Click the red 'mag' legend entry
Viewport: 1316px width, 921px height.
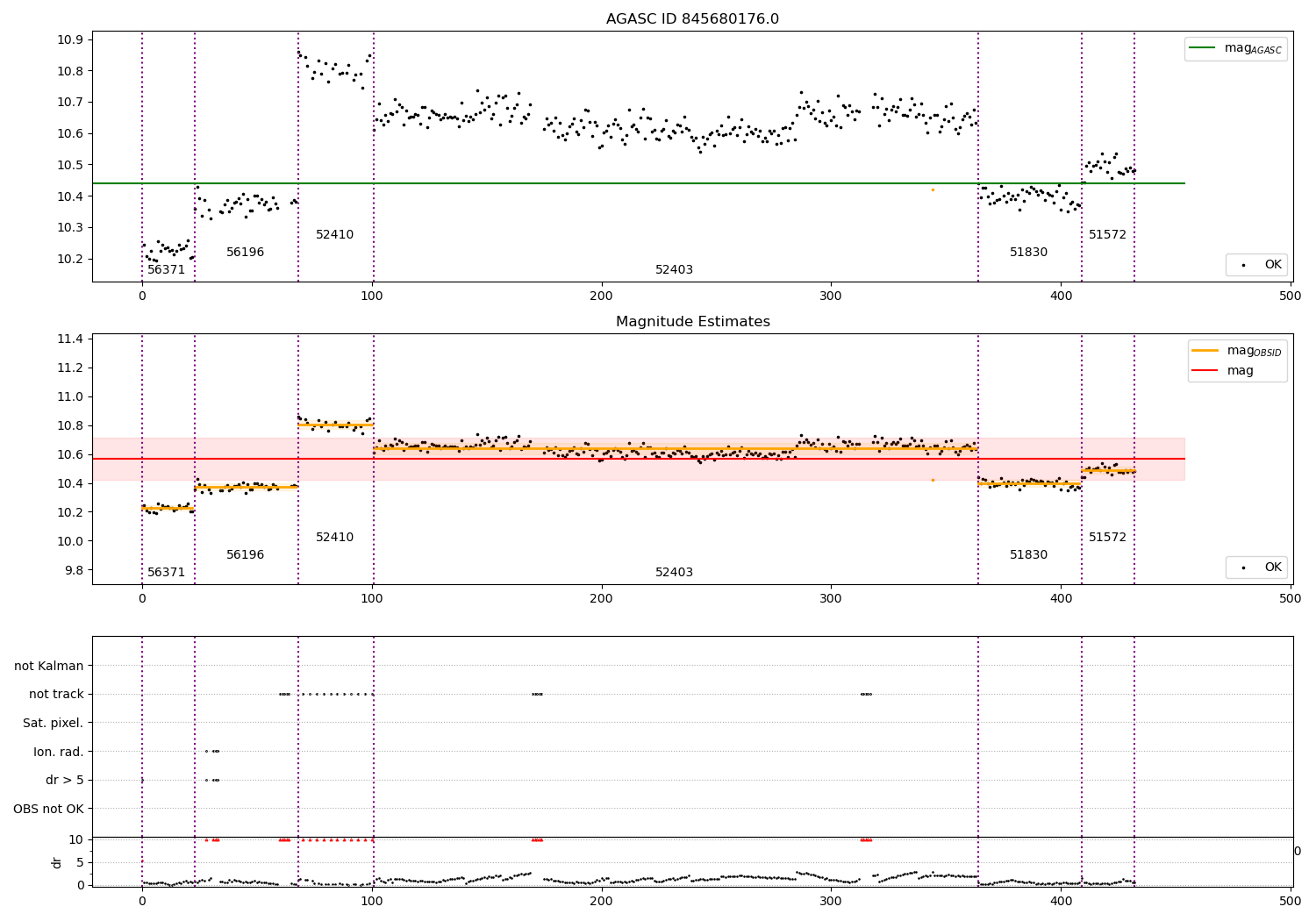click(x=1223, y=371)
